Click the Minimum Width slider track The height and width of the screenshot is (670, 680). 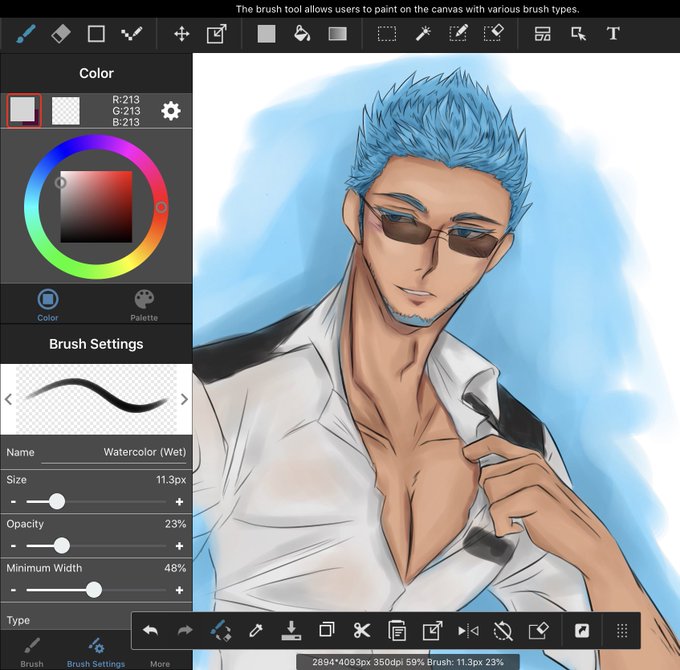point(96,590)
